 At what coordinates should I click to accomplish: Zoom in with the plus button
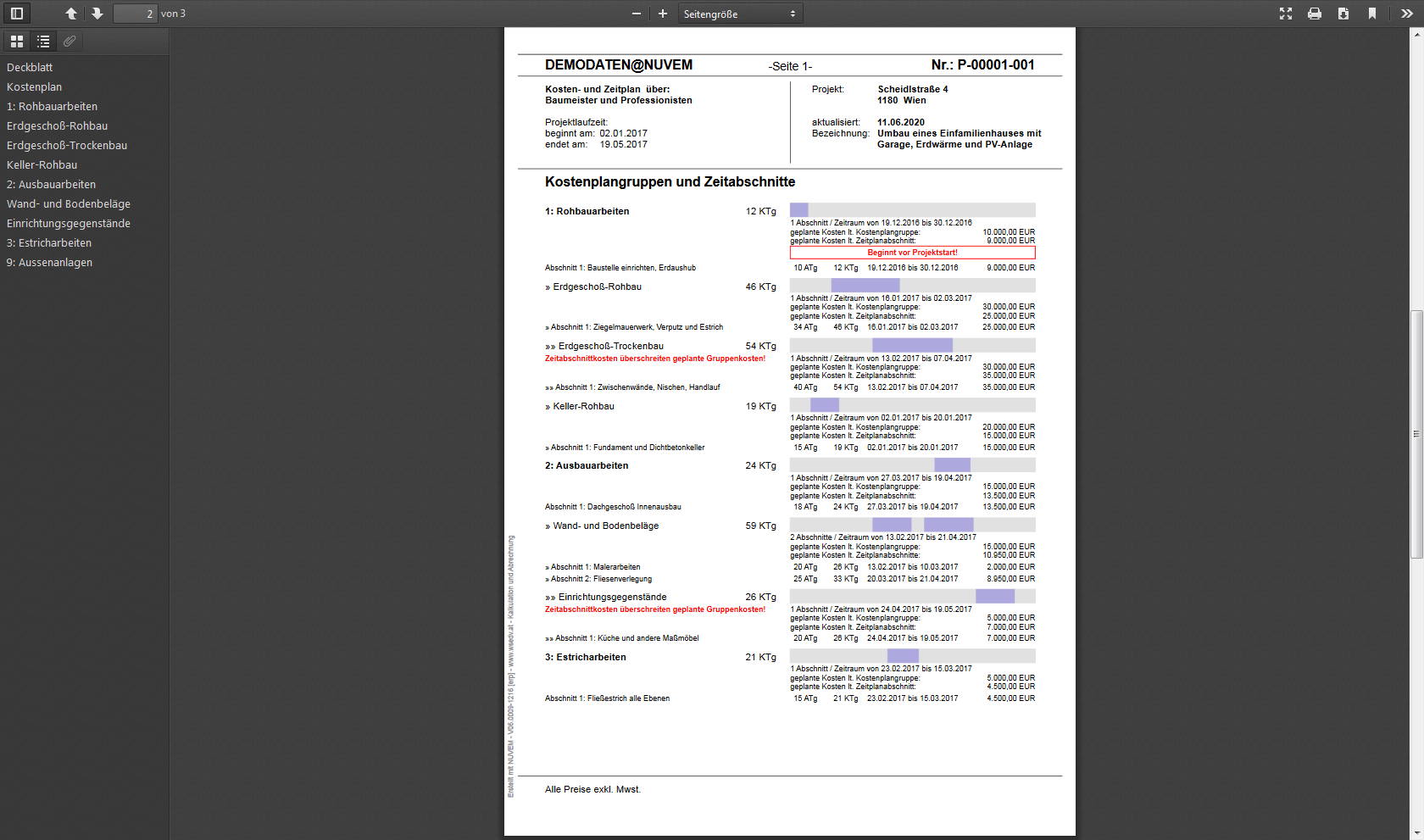[663, 14]
